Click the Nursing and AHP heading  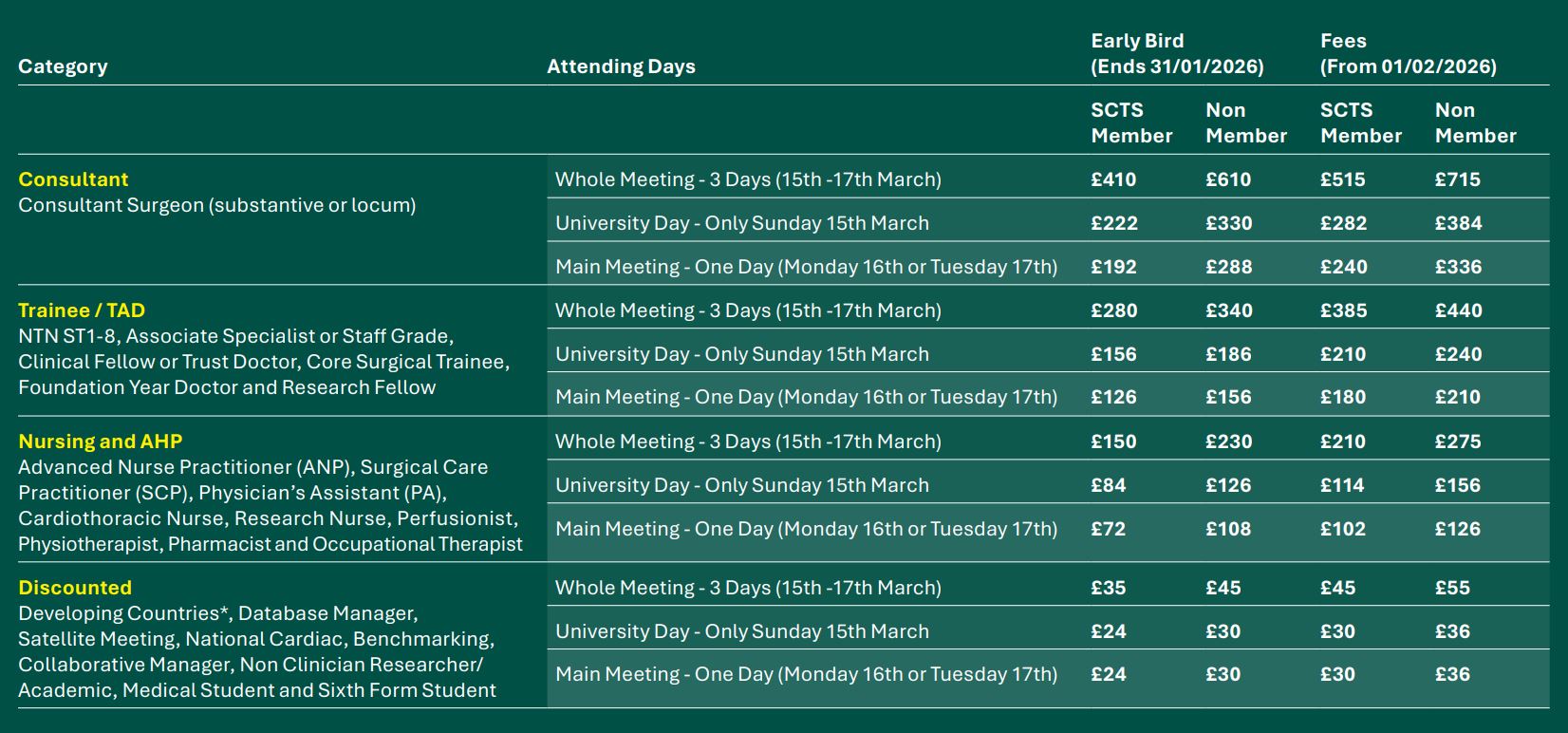coord(100,442)
